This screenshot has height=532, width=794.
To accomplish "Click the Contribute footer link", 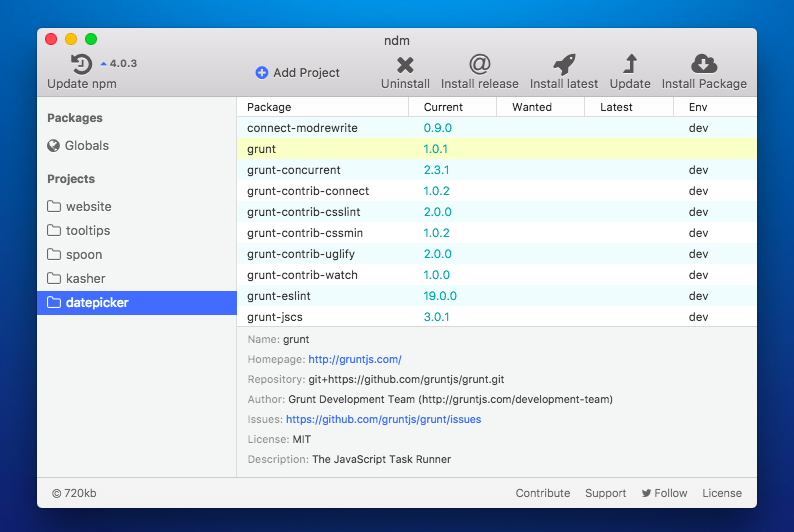I will click(x=543, y=493).
